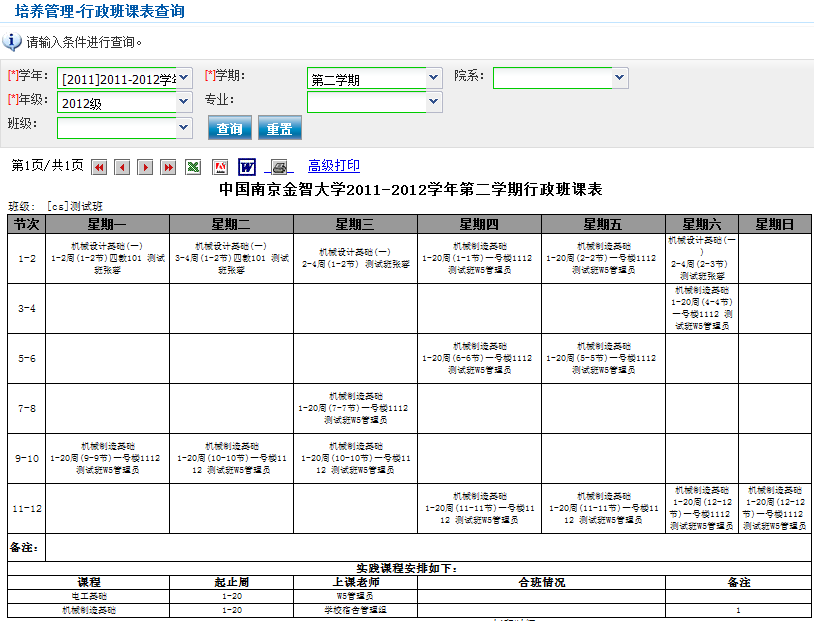Screen dimensions: 814x621
Task: Jump to last page of results
Action: click(168, 167)
